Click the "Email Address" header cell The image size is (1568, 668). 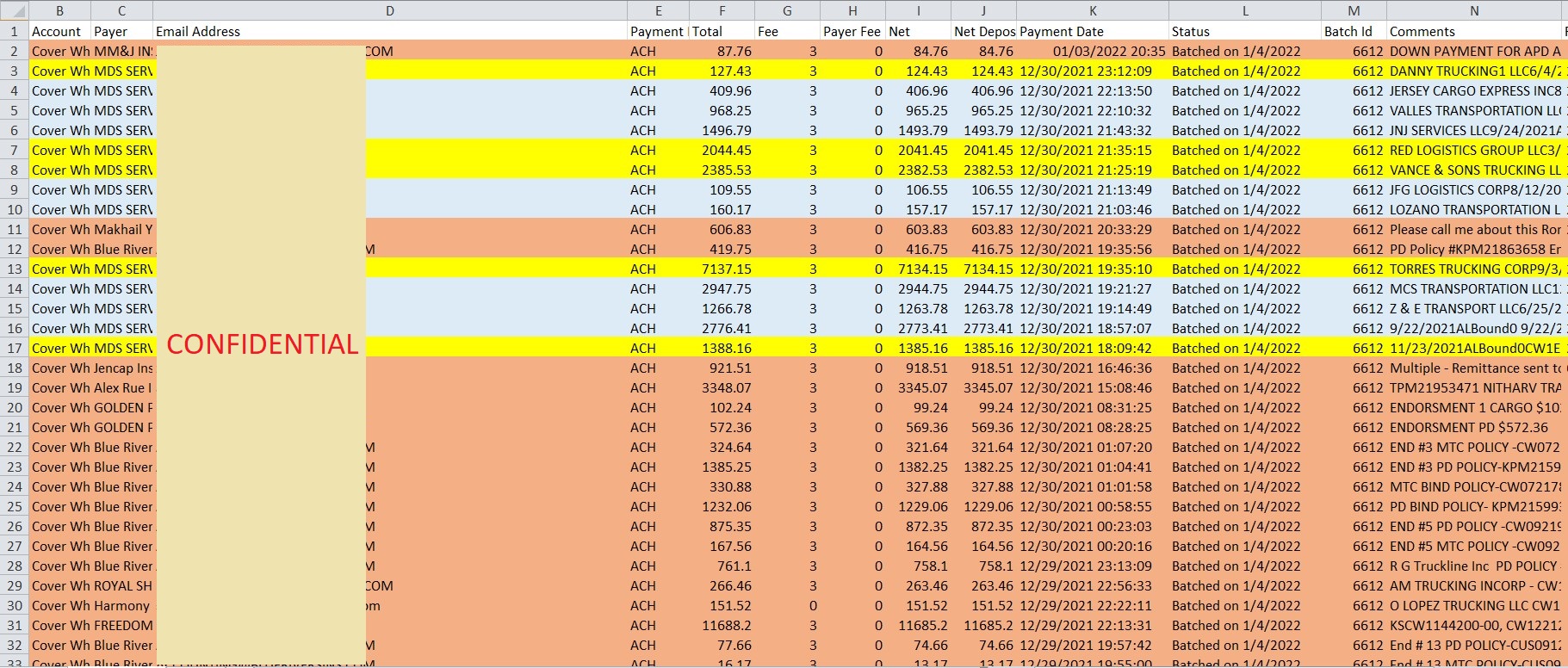coord(390,31)
